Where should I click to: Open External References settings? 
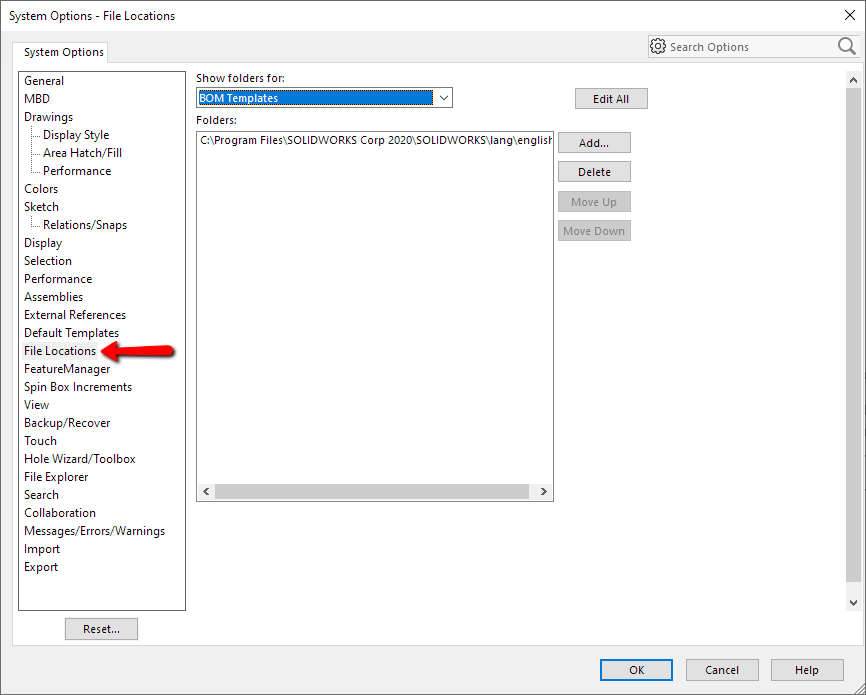click(x=75, y=315)
